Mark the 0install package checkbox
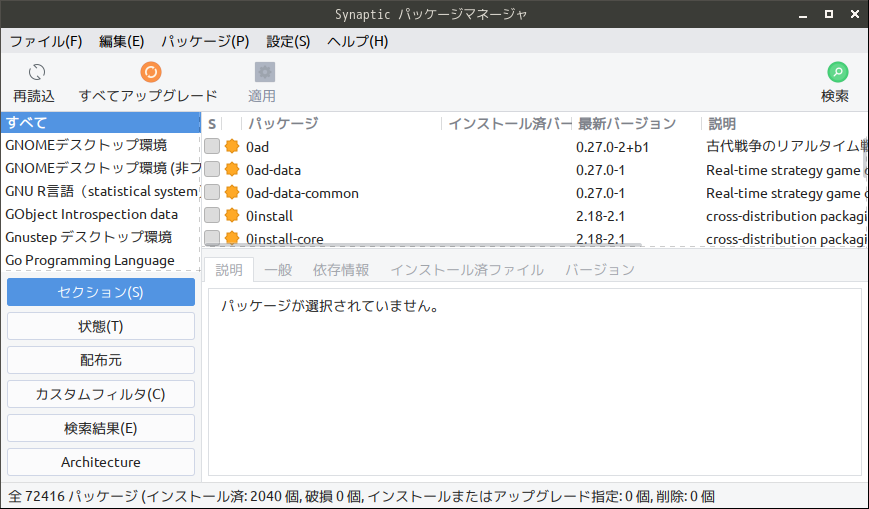 [212, 215]
